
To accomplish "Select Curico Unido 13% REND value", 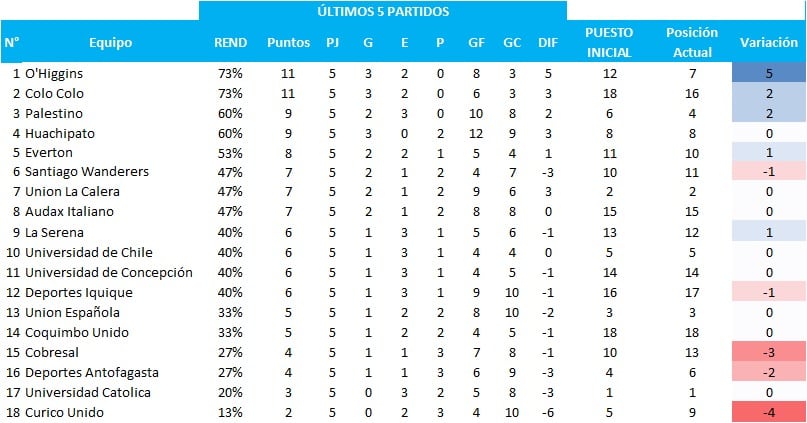I will click(230, 412).
